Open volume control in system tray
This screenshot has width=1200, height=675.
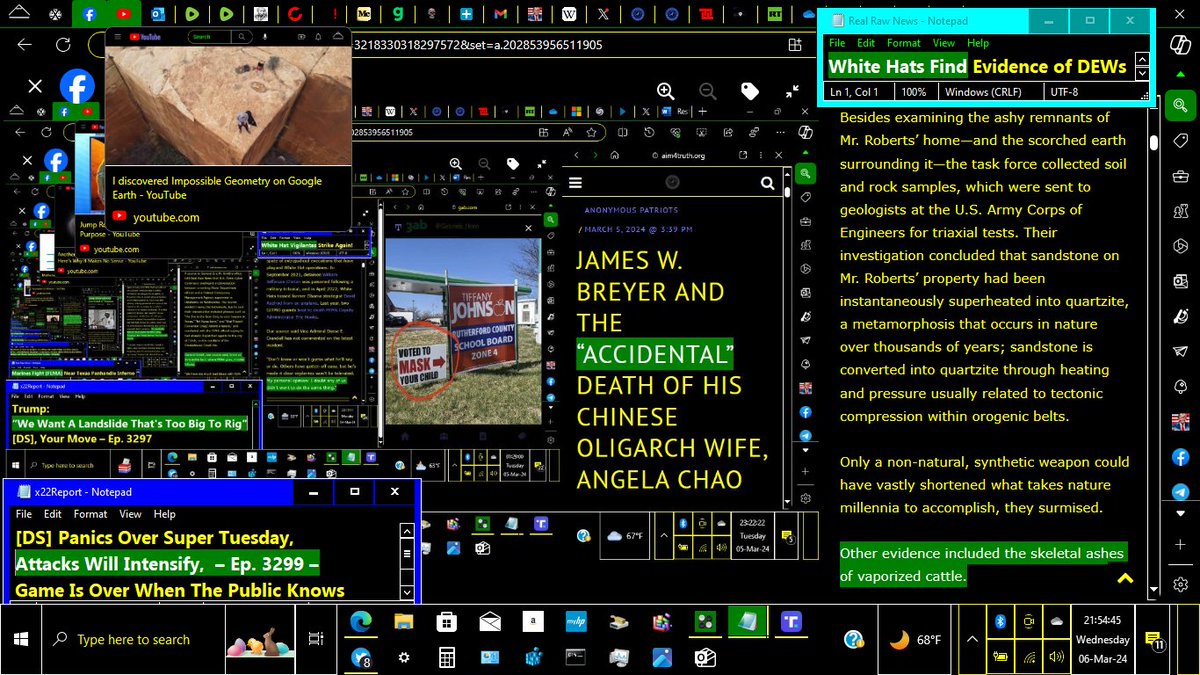(x=1056, y=656)
